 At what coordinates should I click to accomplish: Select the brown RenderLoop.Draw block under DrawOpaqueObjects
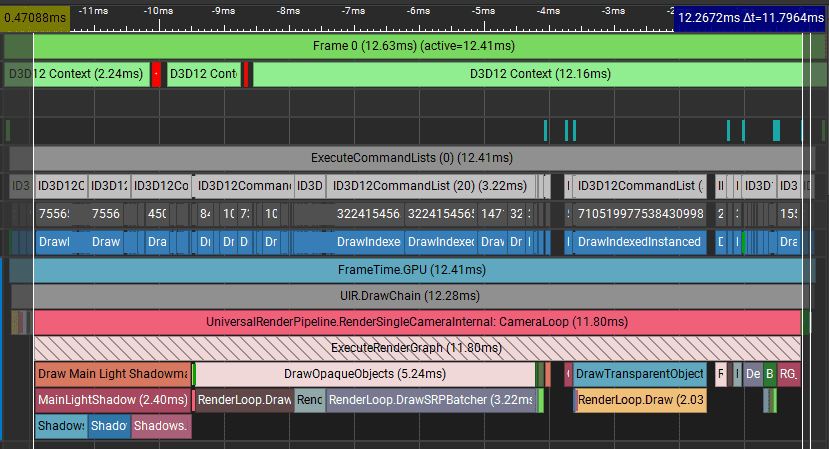(244, 400)
